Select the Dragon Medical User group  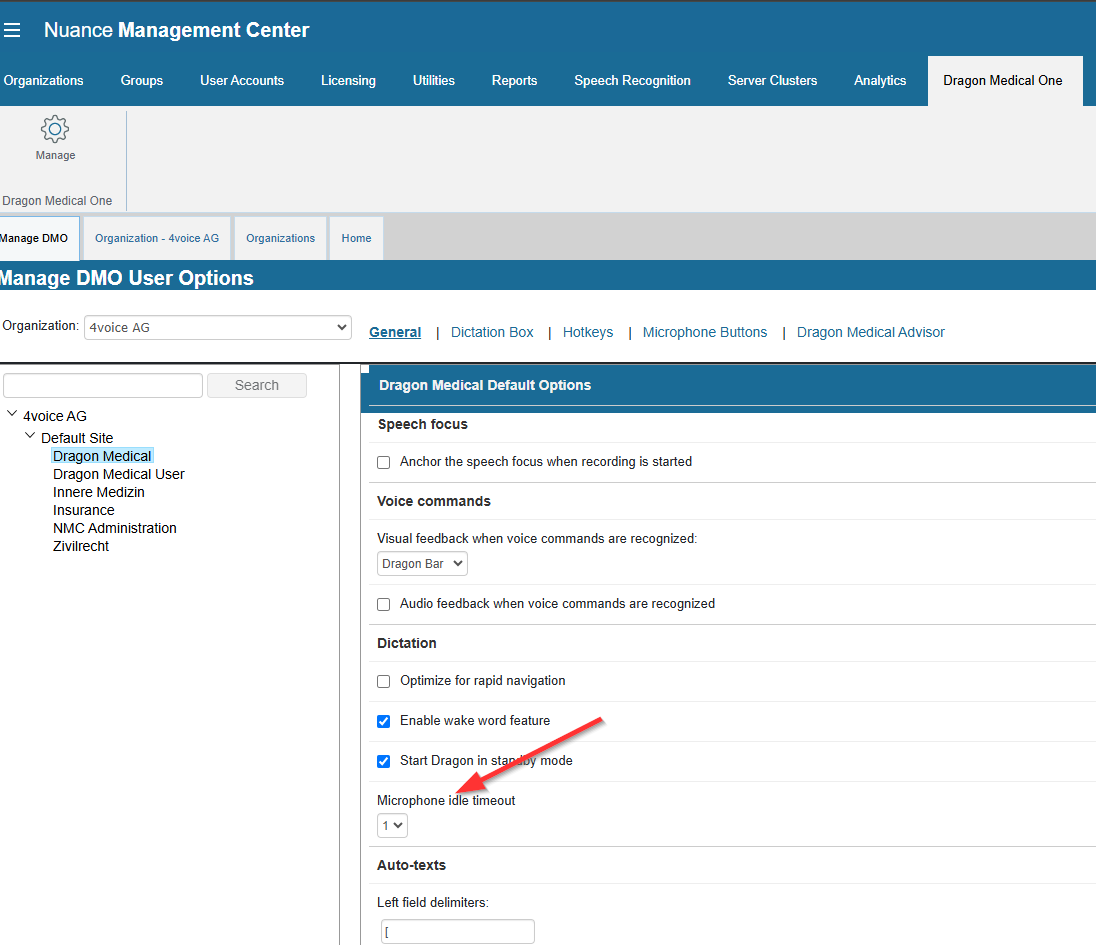119,474
